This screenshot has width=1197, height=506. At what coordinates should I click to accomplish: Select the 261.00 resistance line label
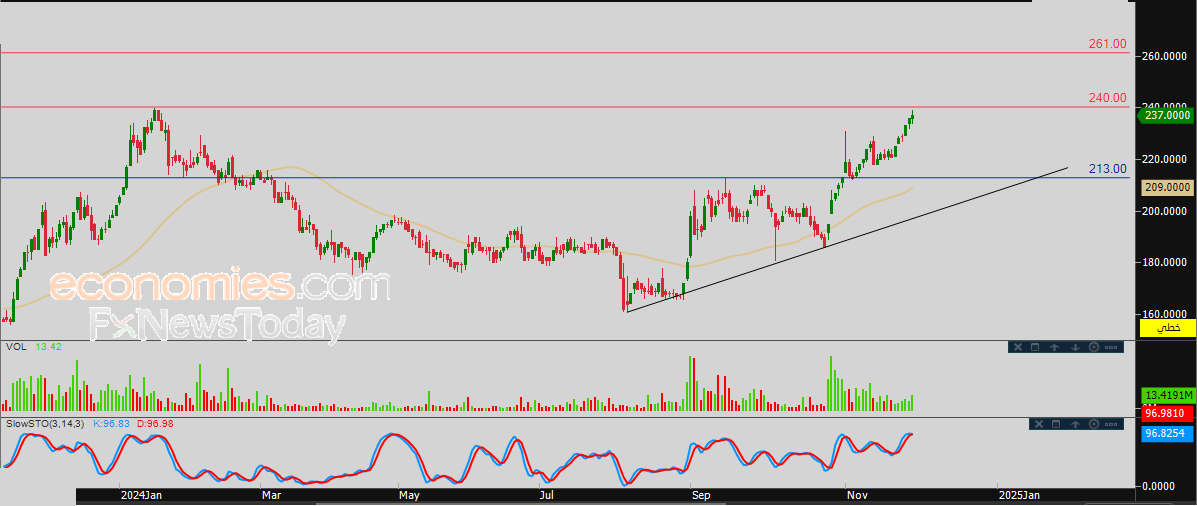point(1107,44)
